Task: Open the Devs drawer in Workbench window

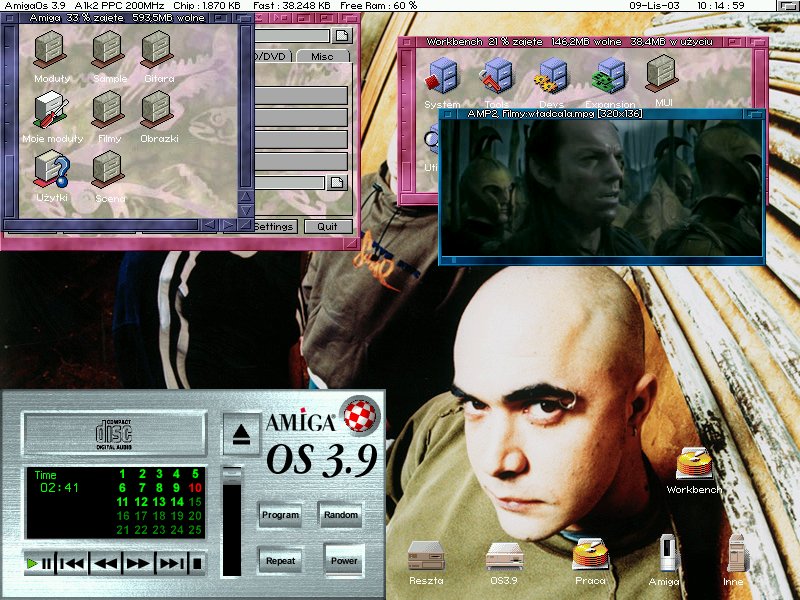Action: pyautogui.click(x=551, y=77)
